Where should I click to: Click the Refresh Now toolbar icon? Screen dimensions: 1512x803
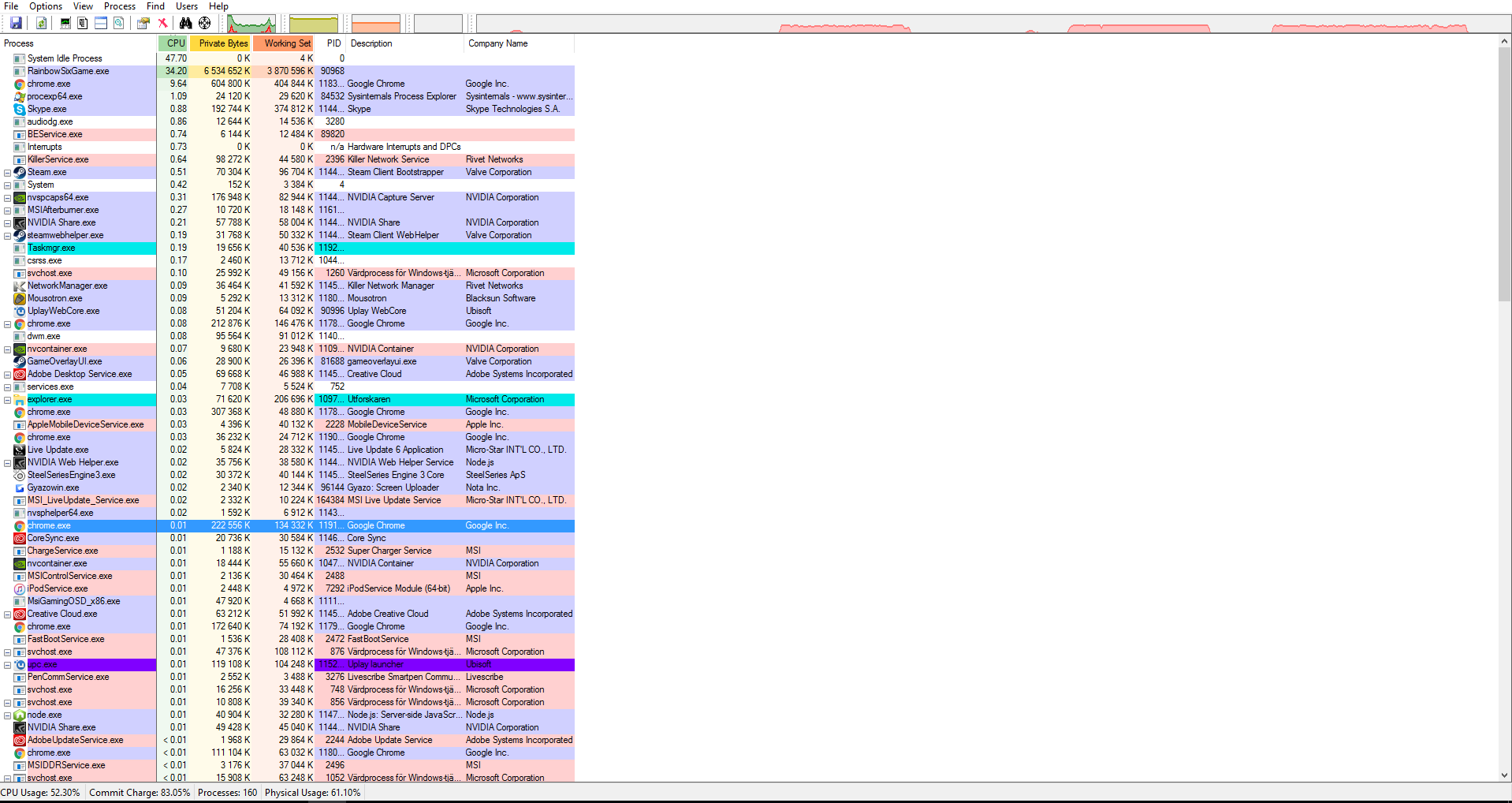click(41, 23)
